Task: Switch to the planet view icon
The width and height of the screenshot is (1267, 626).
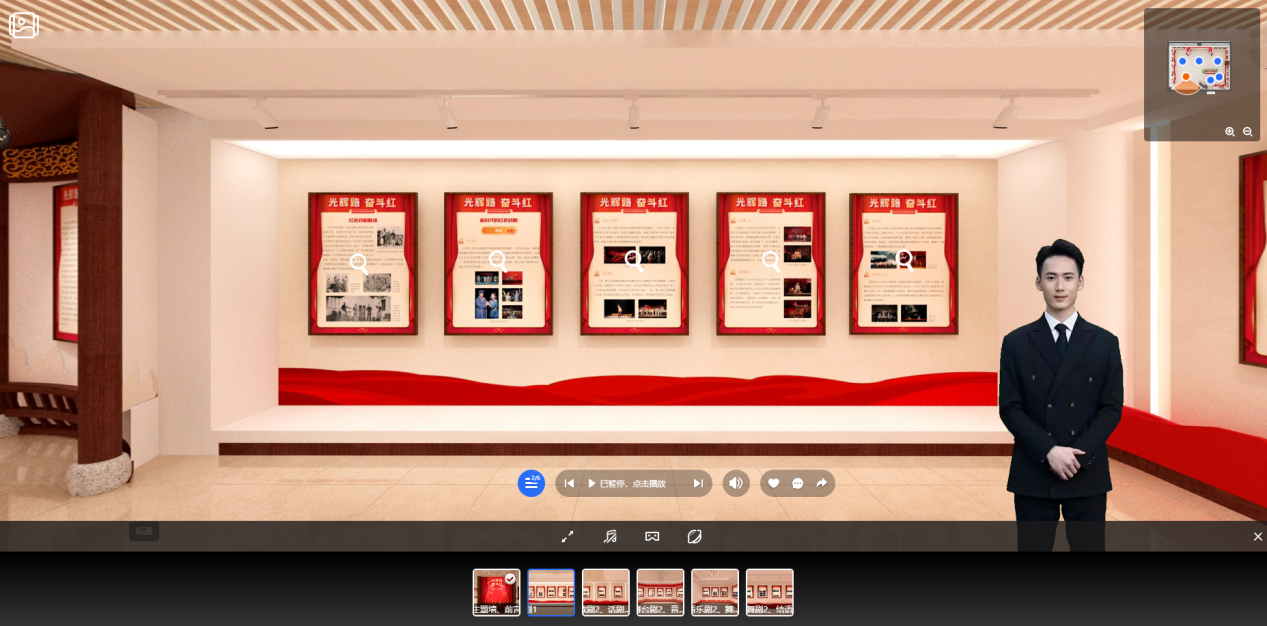Action: click(694, 536)
